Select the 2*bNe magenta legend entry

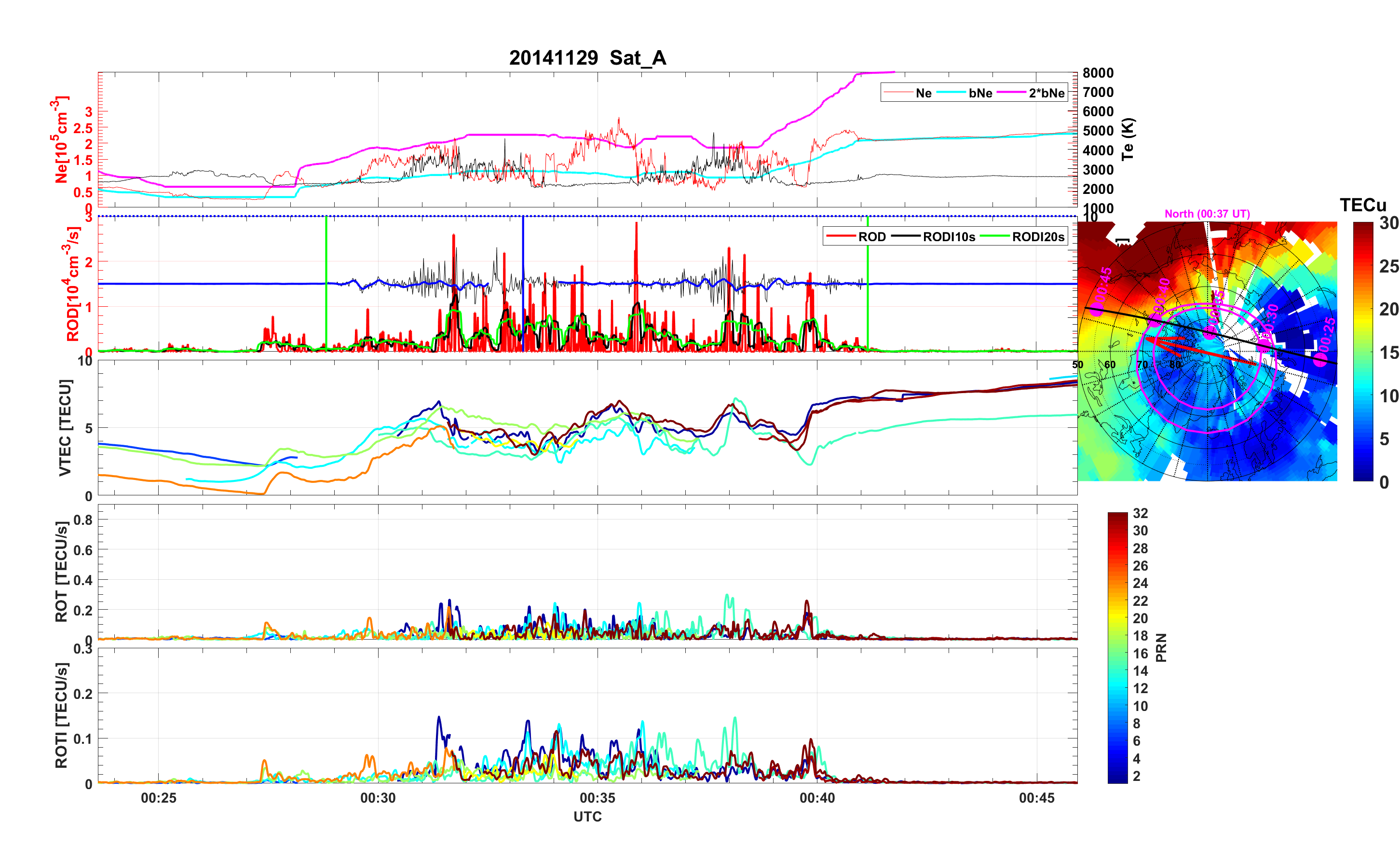[1046, 93]
